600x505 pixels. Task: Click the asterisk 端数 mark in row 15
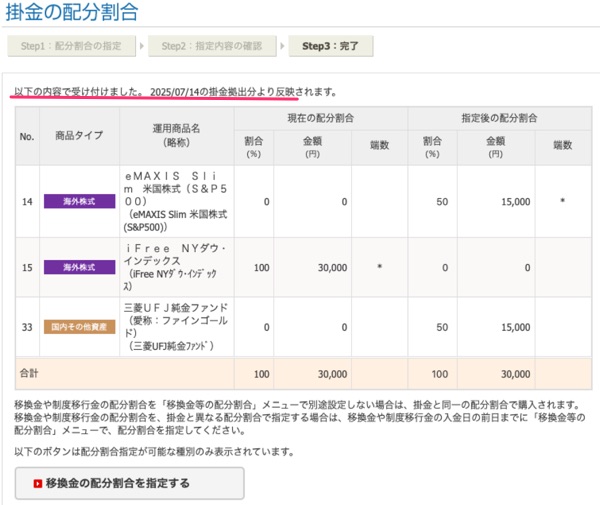[x=380, y=267]
